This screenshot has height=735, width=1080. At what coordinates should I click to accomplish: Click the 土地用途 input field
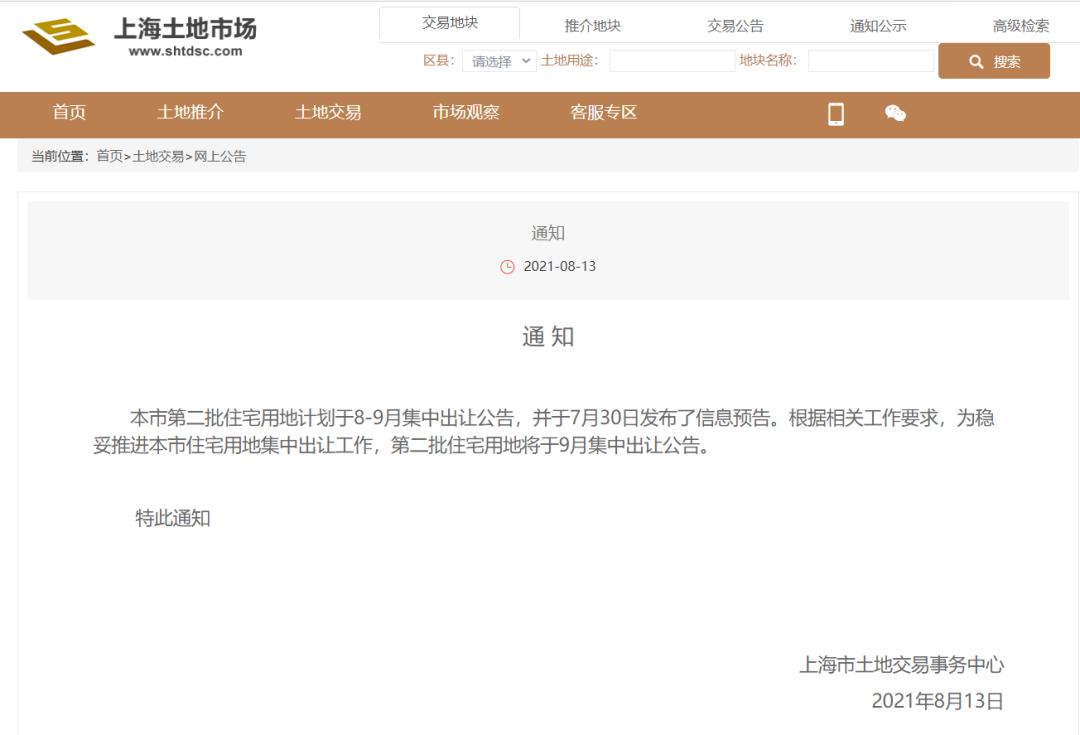pyautogui.click(x=672, y=61)
